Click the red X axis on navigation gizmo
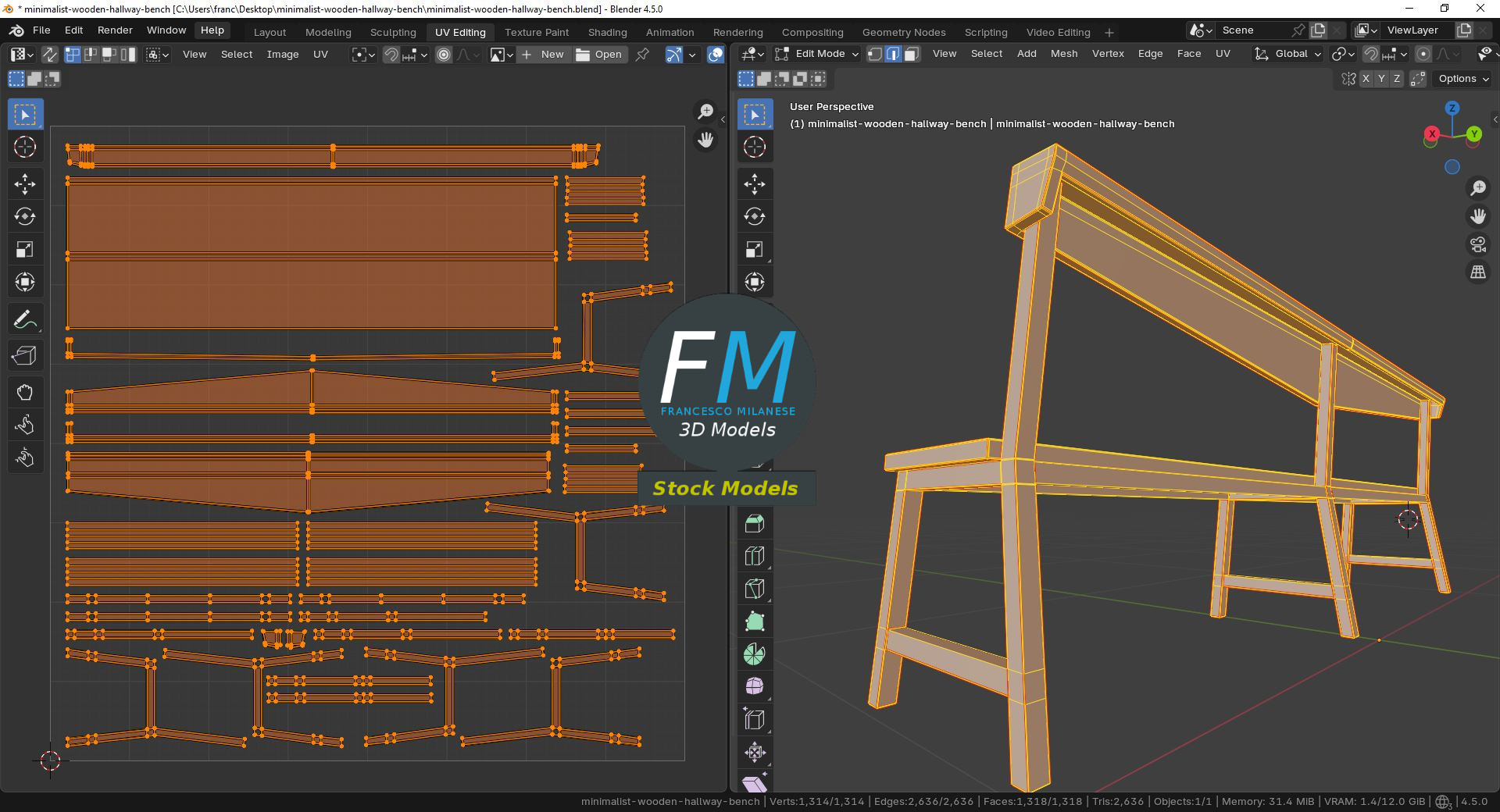 1431,134
